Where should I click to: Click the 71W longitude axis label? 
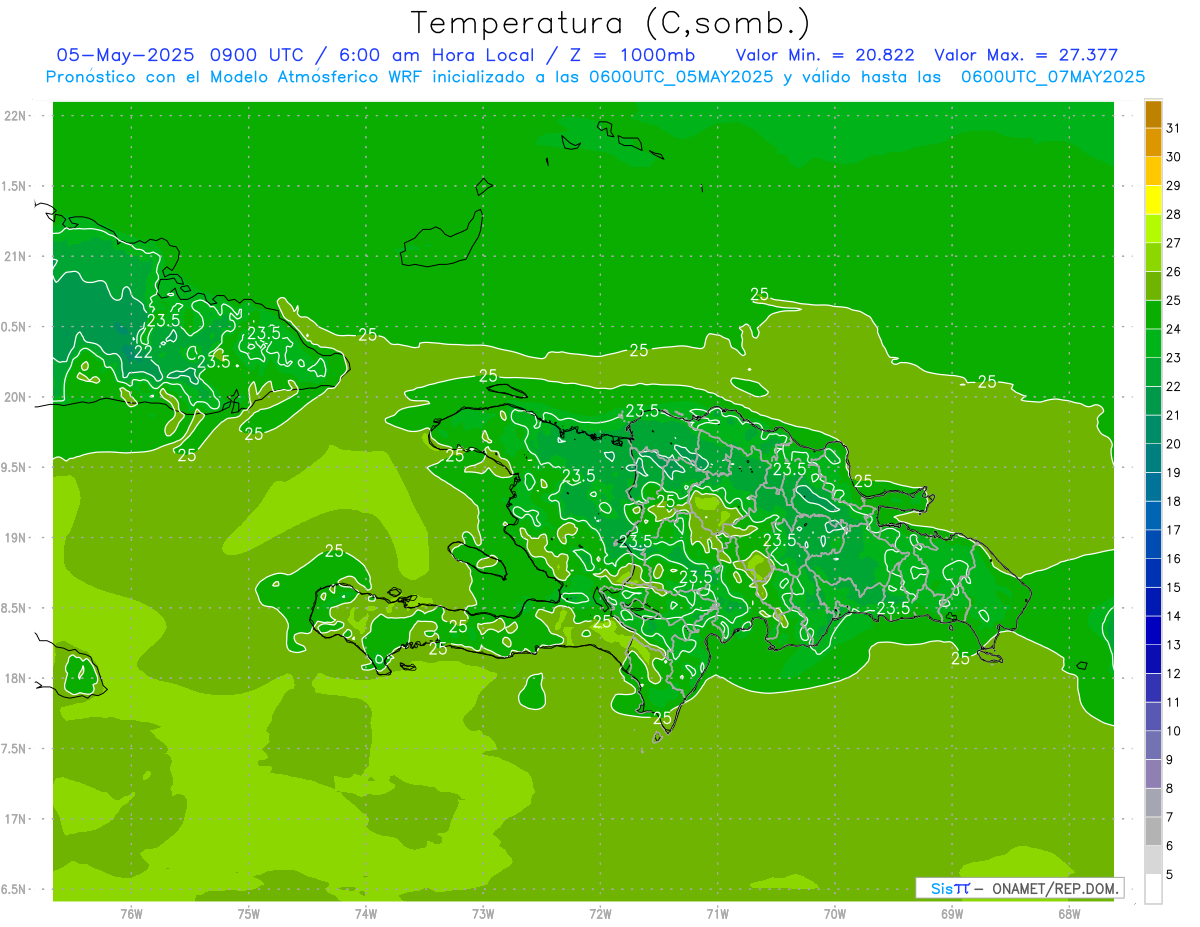[x=717, y=913]
